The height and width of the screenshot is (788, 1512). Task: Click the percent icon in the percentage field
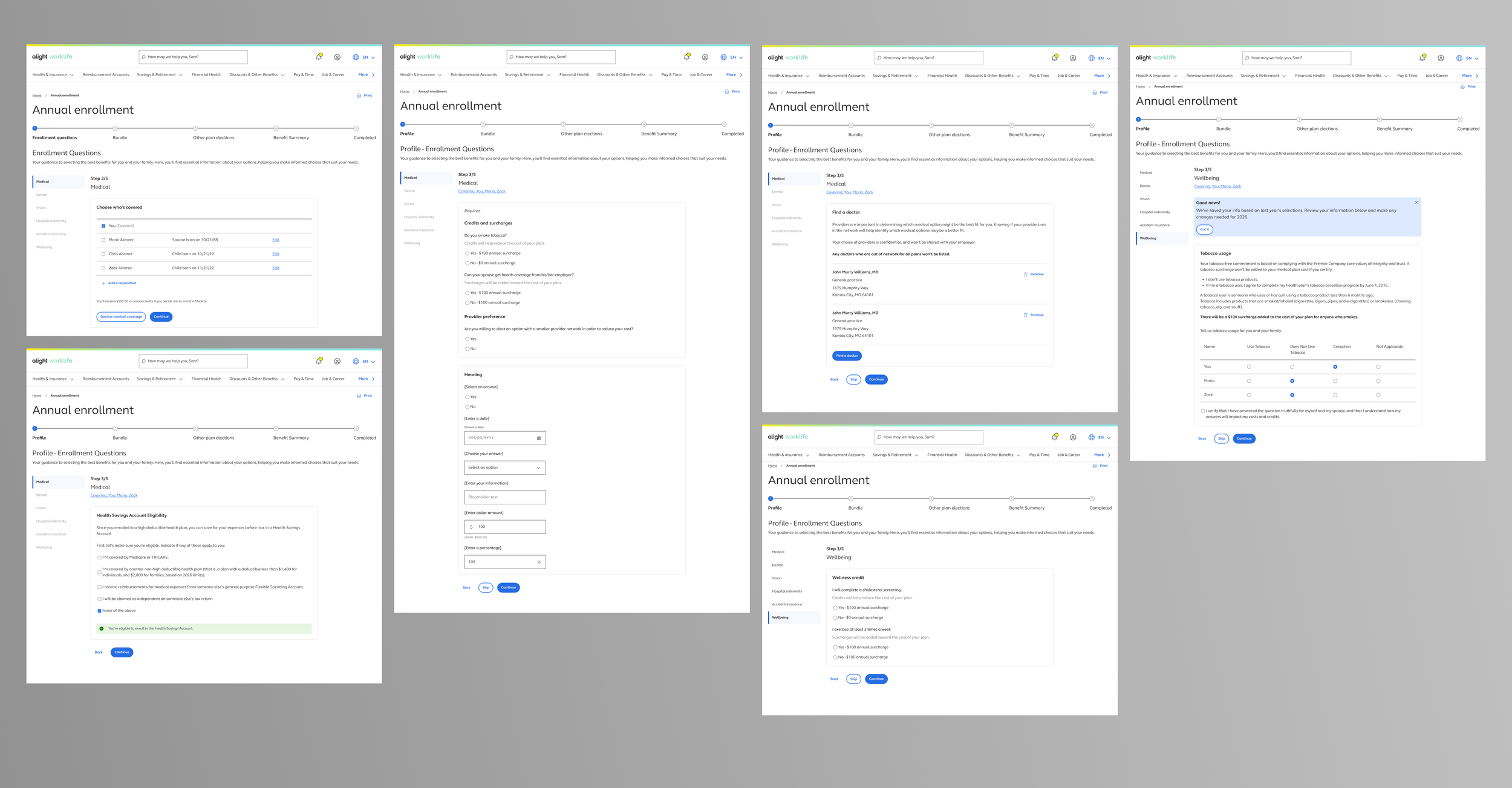point(539,562)
